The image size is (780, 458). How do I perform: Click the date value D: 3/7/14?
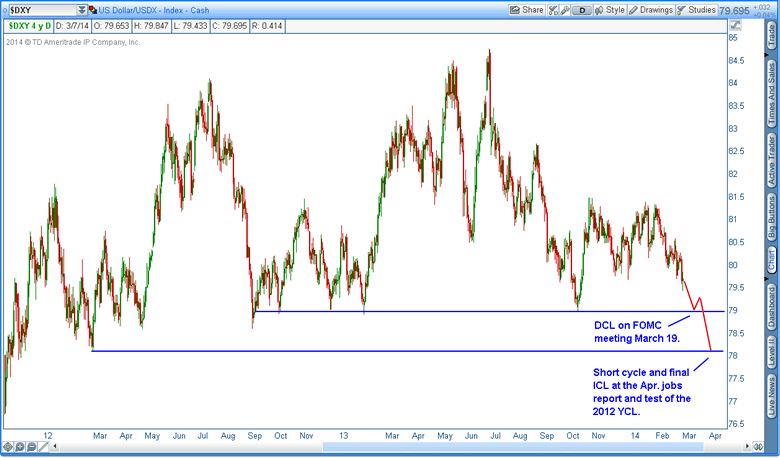[72, 26]
